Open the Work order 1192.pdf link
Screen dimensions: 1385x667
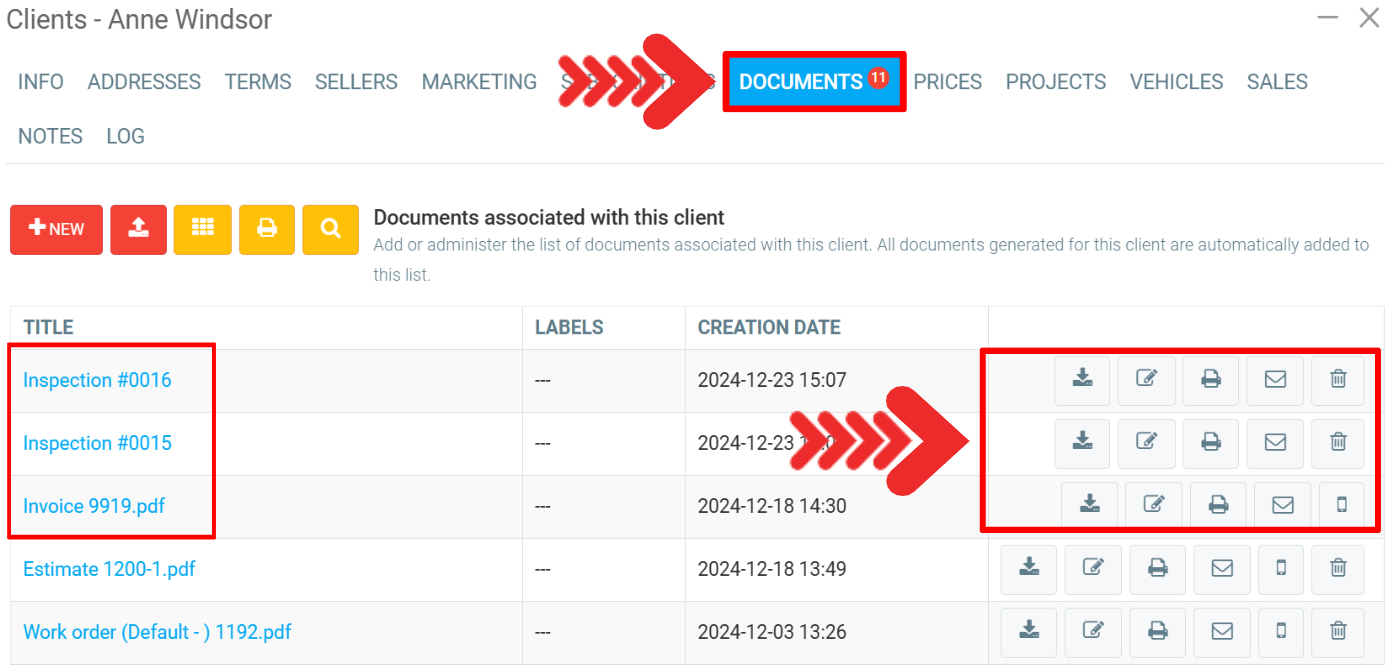[x=157, y=632]
